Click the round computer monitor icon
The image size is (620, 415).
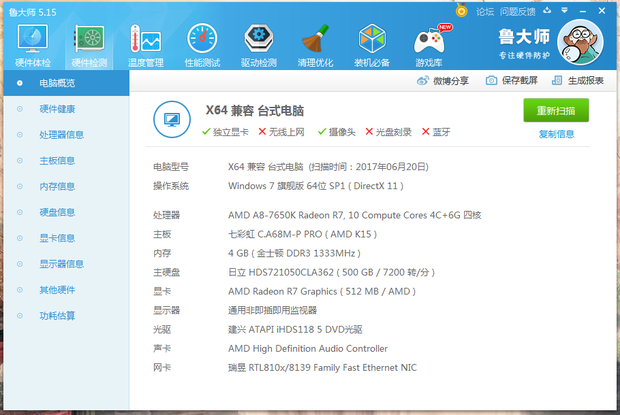click(172, 119)
